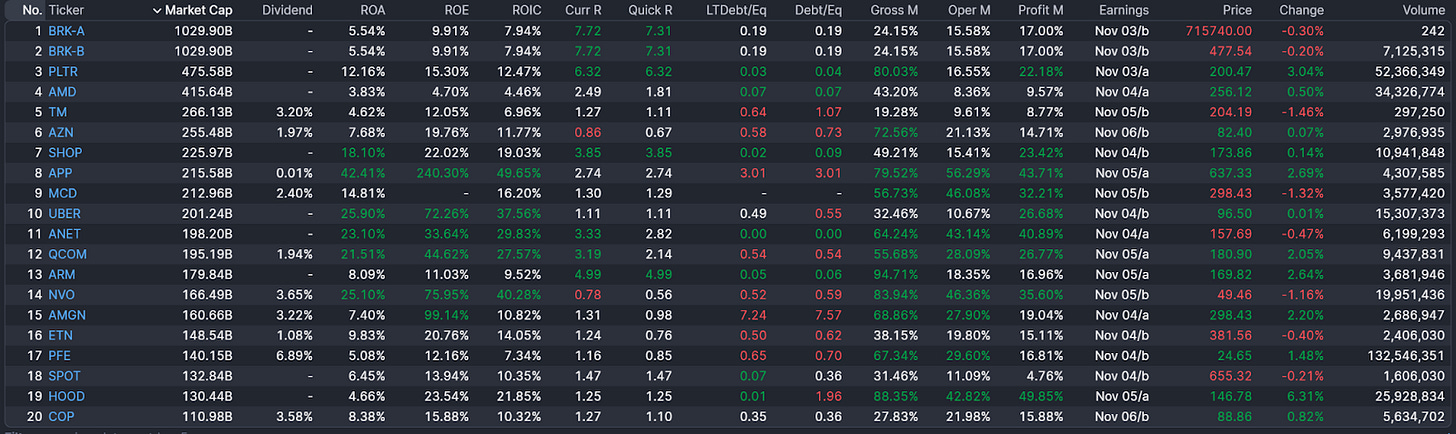Open the AMD ticker link
Viewport: 1456px width, 434px height.
[x=62, y=92]
